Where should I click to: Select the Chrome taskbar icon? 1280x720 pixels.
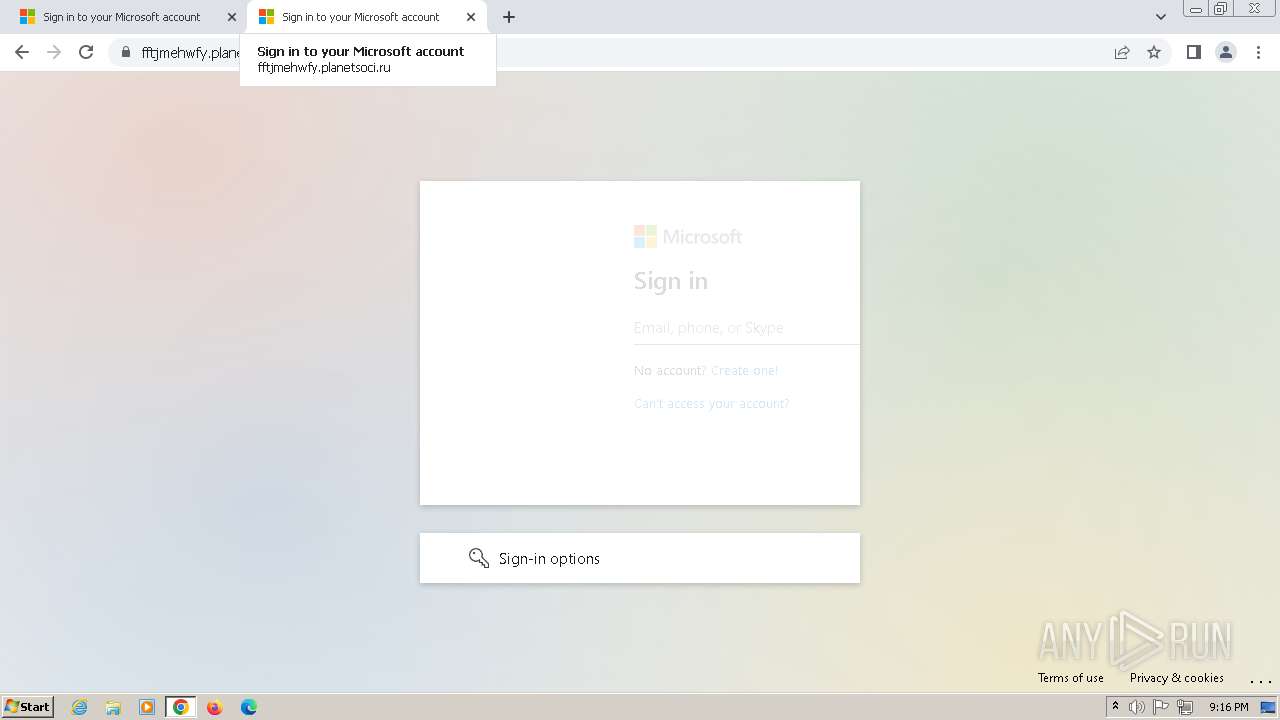(180, 707)
